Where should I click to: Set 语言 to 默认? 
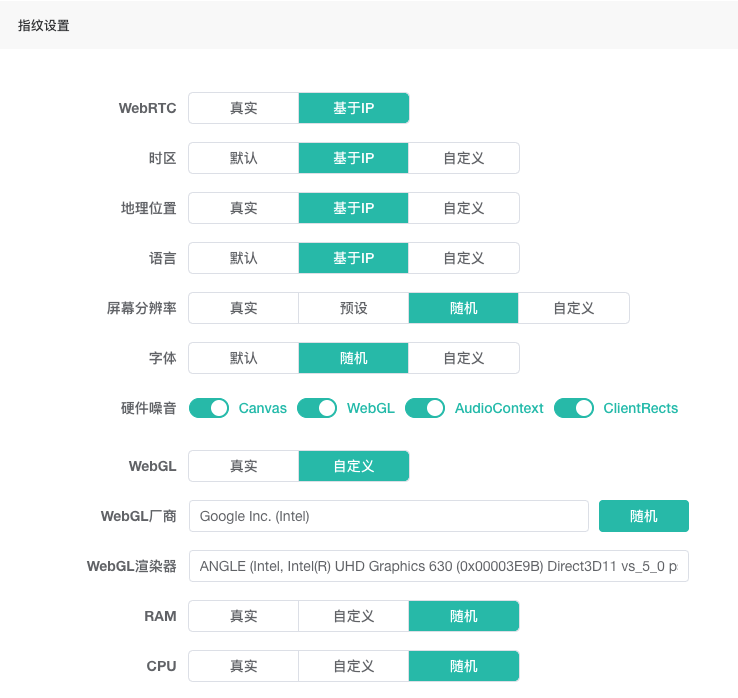tap(243, 258)
